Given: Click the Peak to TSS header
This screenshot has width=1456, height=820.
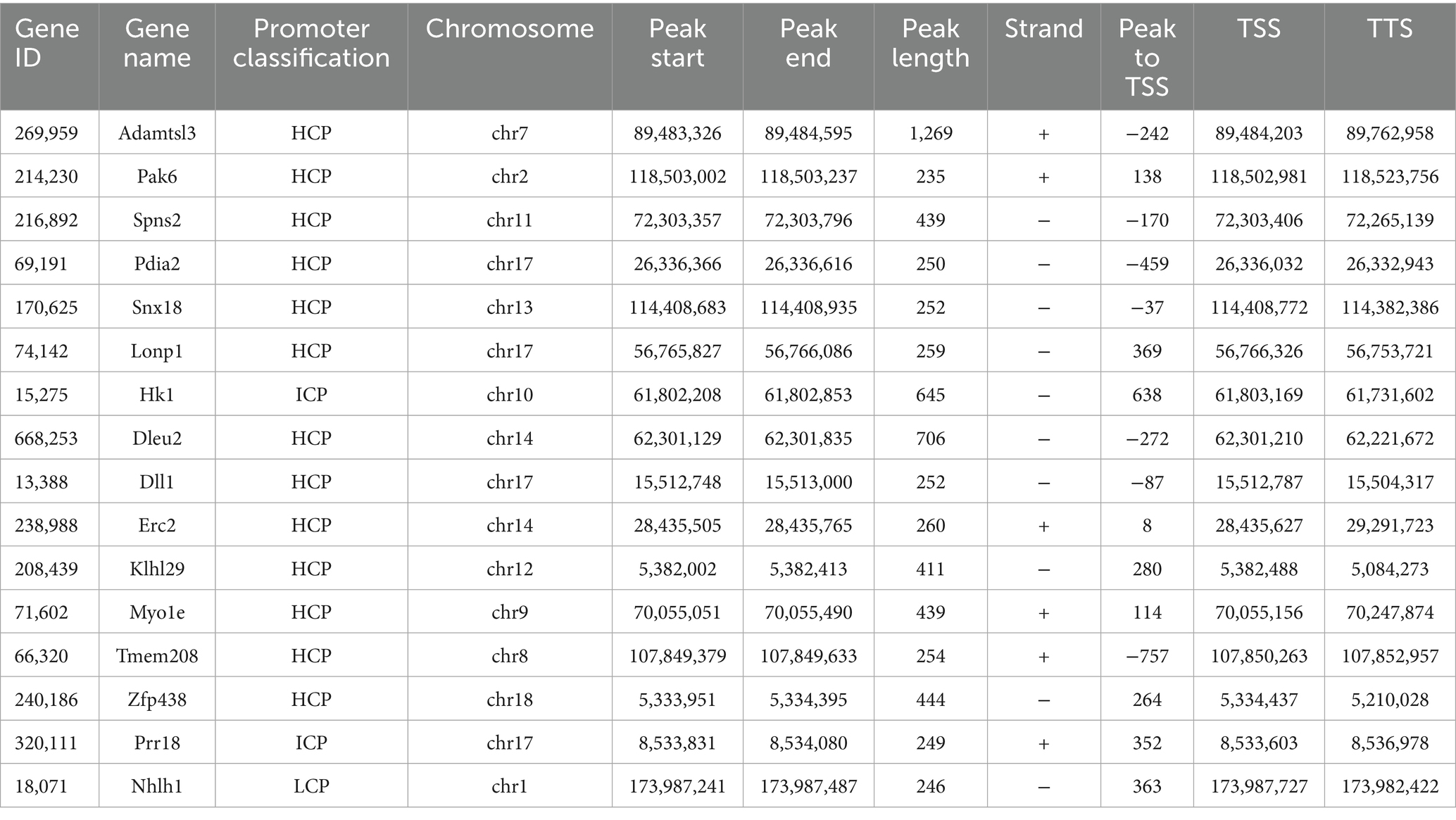Looking at the screenshot, I should click(1147, 57).
